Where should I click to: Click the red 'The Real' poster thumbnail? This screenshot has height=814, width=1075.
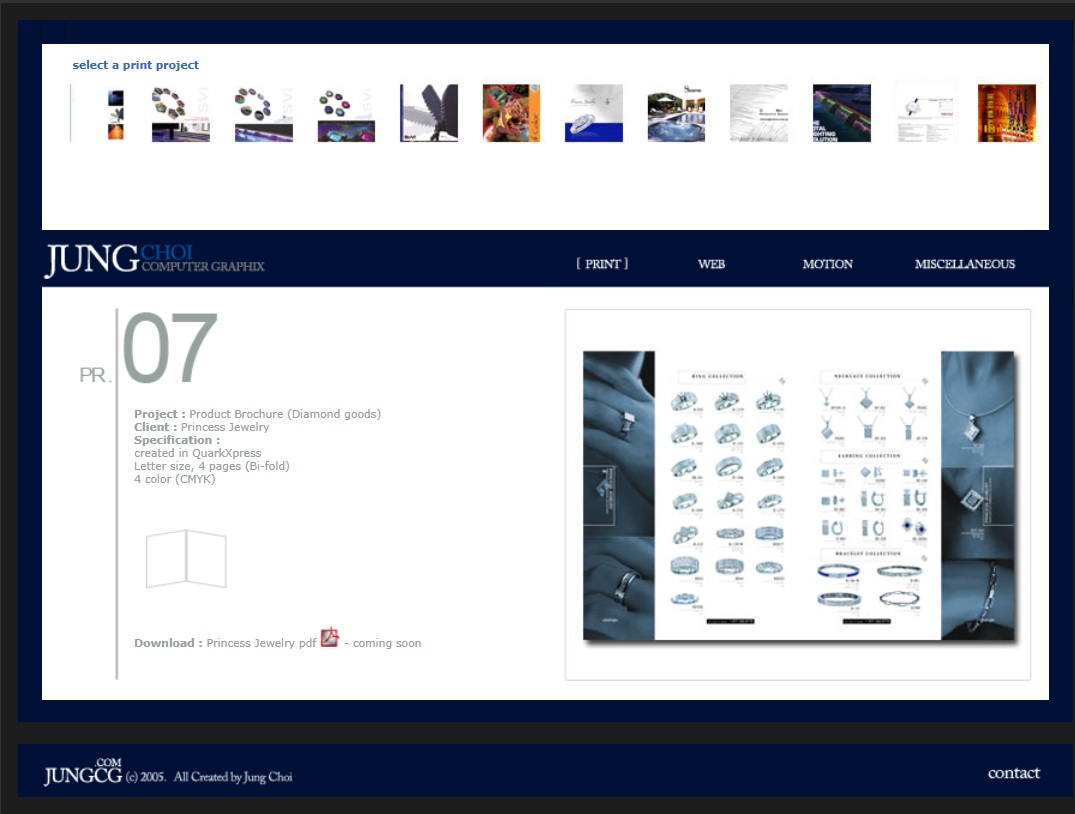1006,113
